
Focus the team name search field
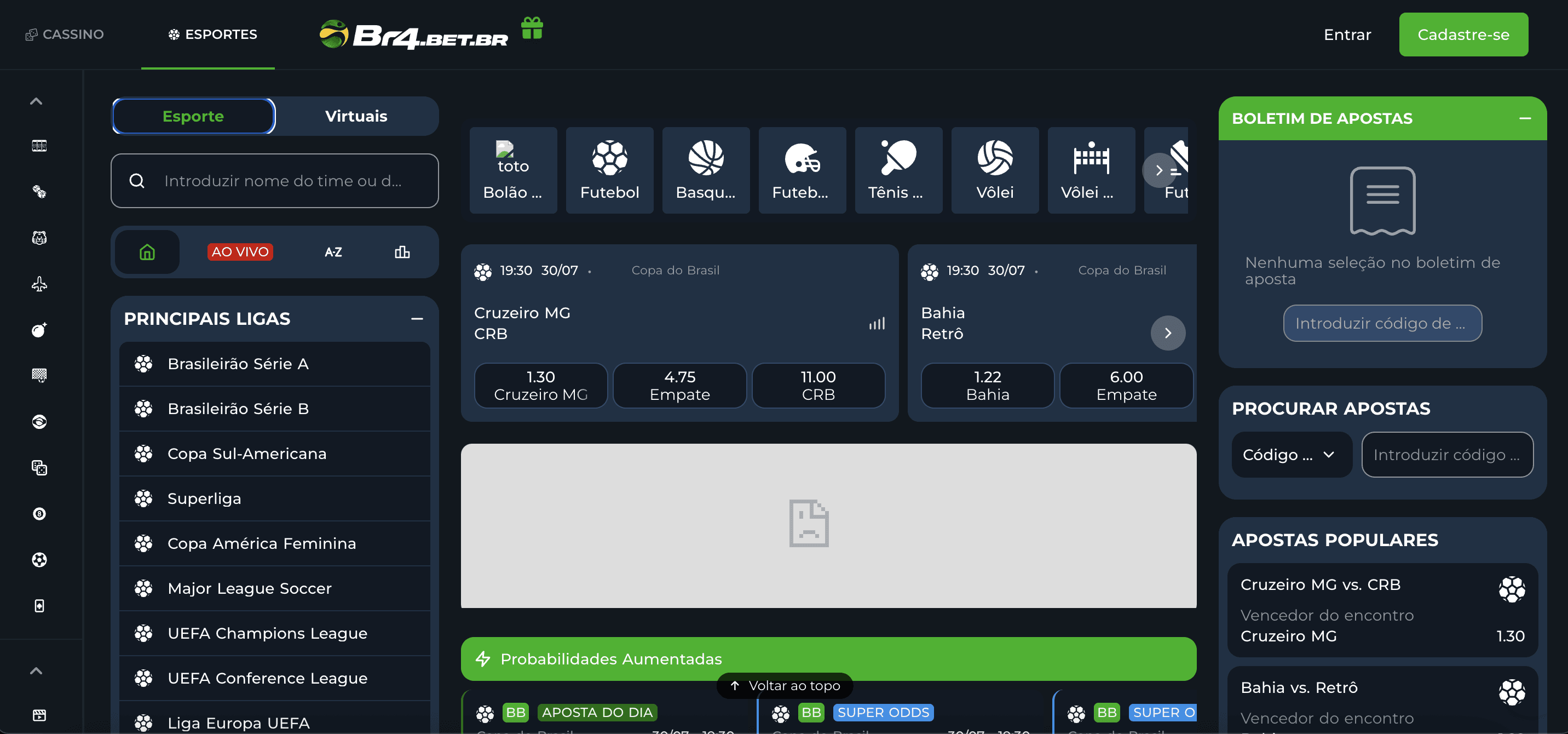274,181
